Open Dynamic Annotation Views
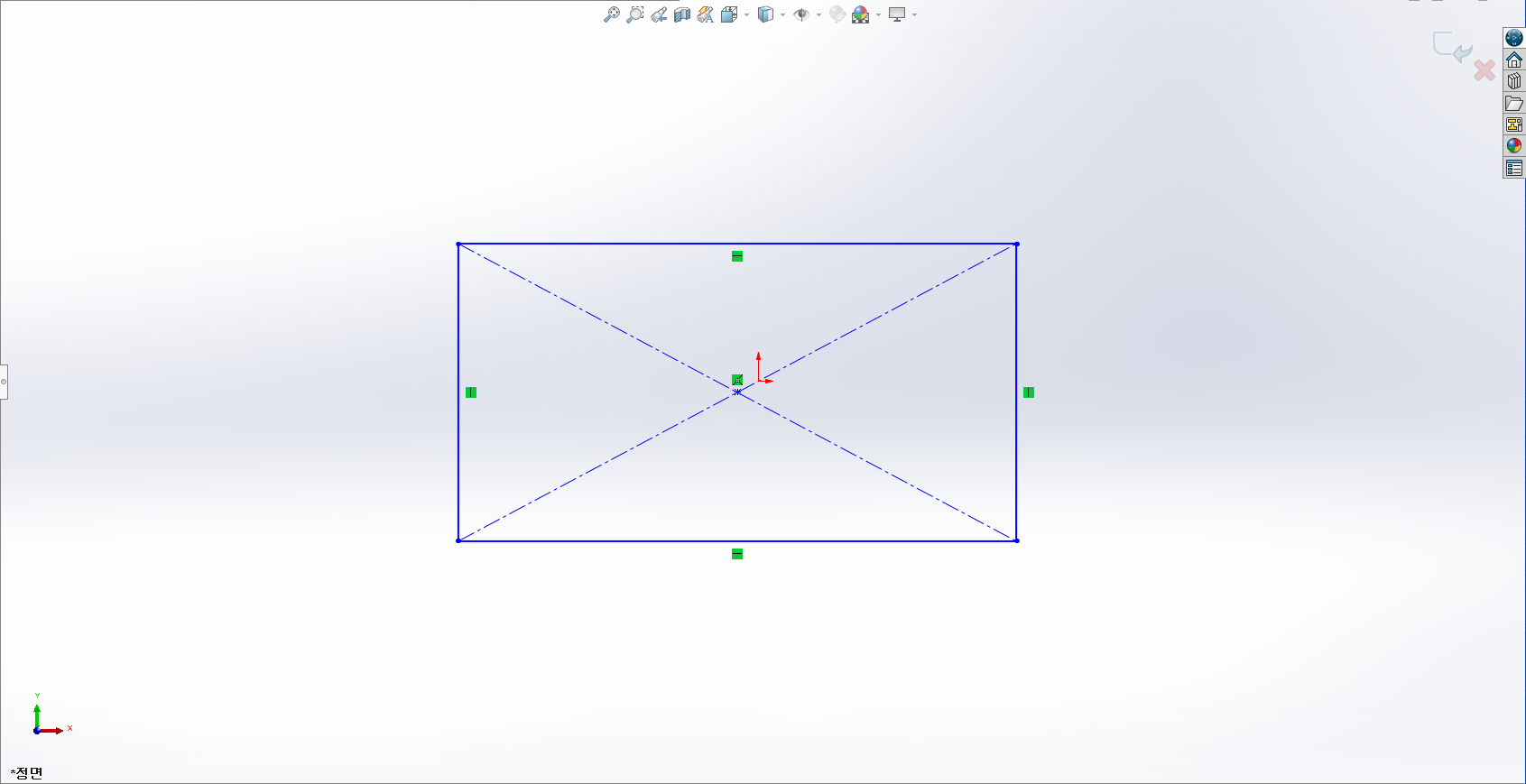 point(706,14)
